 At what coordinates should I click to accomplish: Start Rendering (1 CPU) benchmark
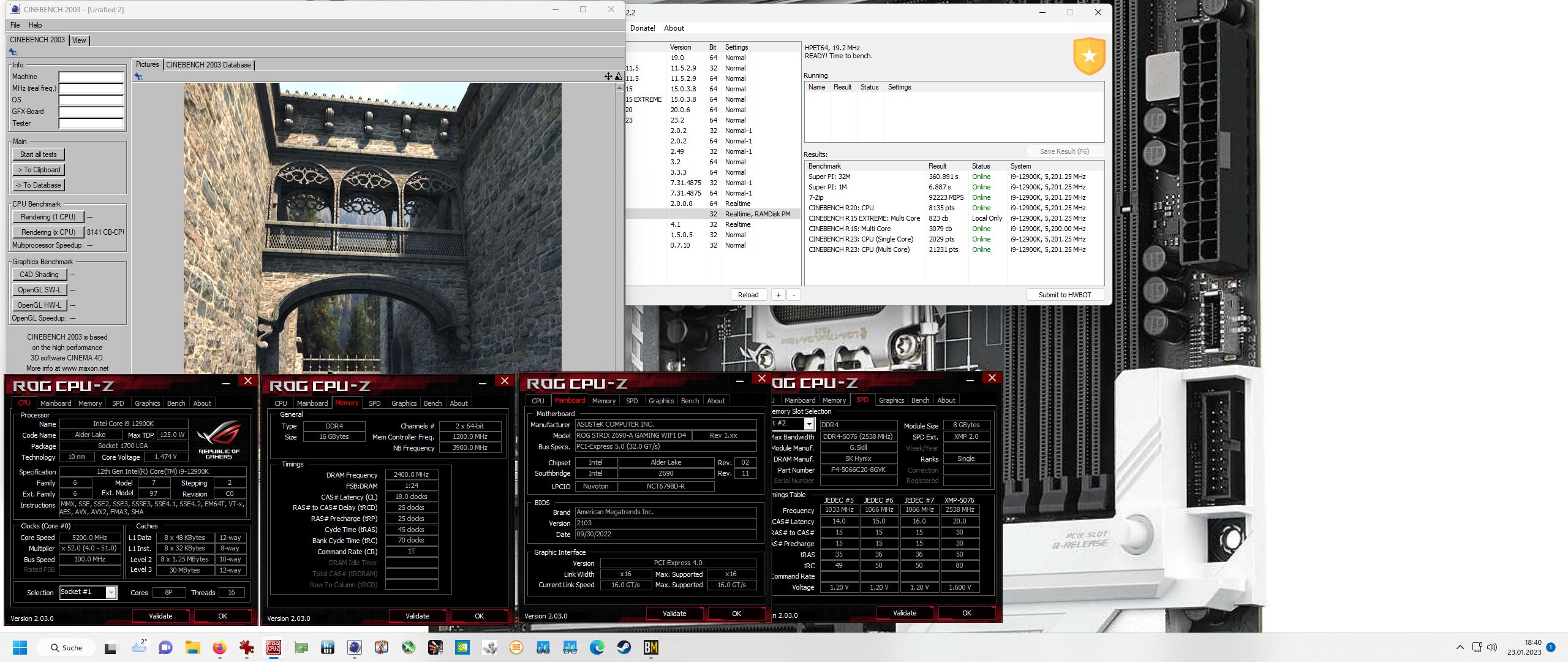point(48,217)
